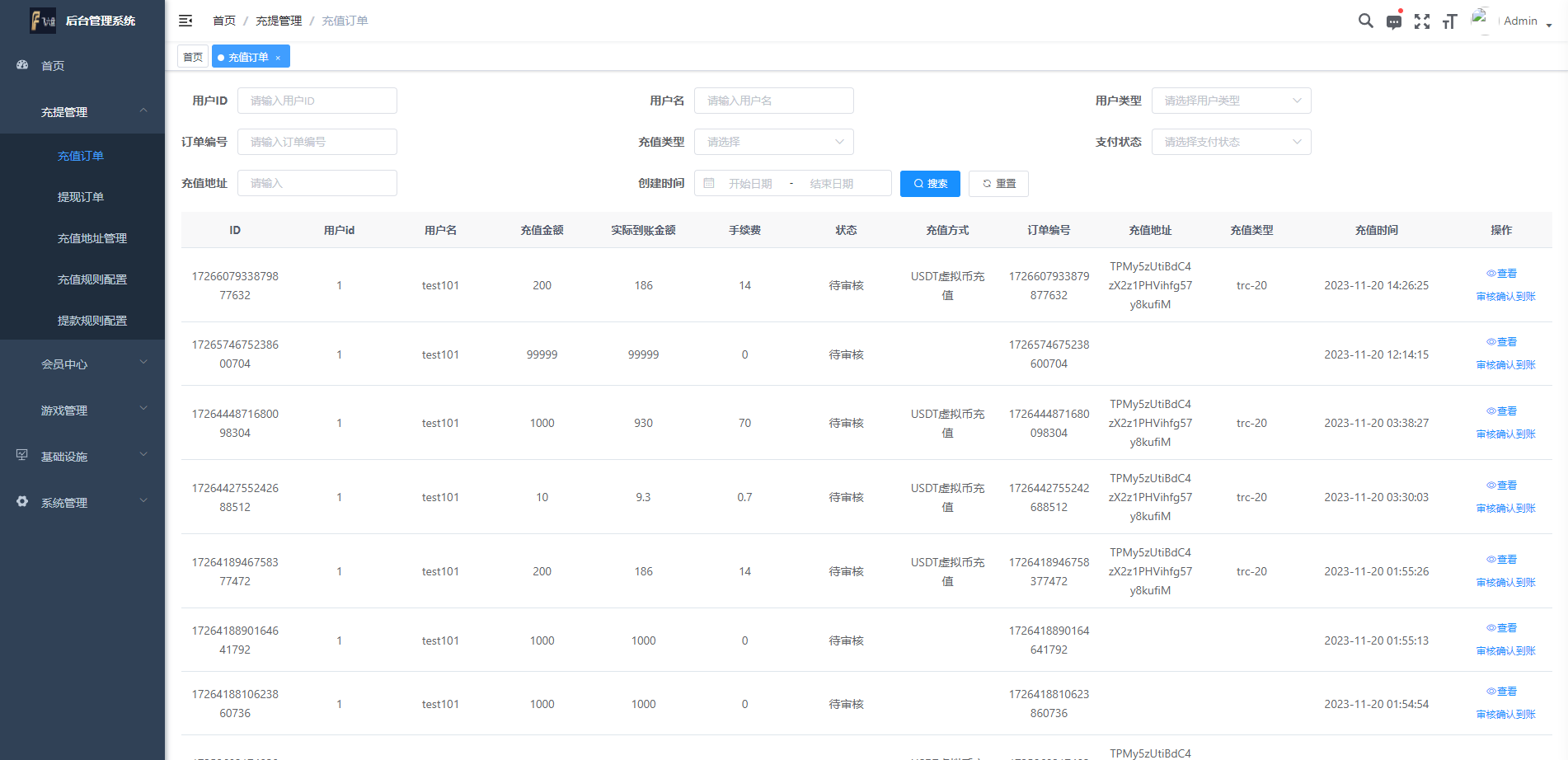
Task: Open the message notification icon
Action: 1393,22
